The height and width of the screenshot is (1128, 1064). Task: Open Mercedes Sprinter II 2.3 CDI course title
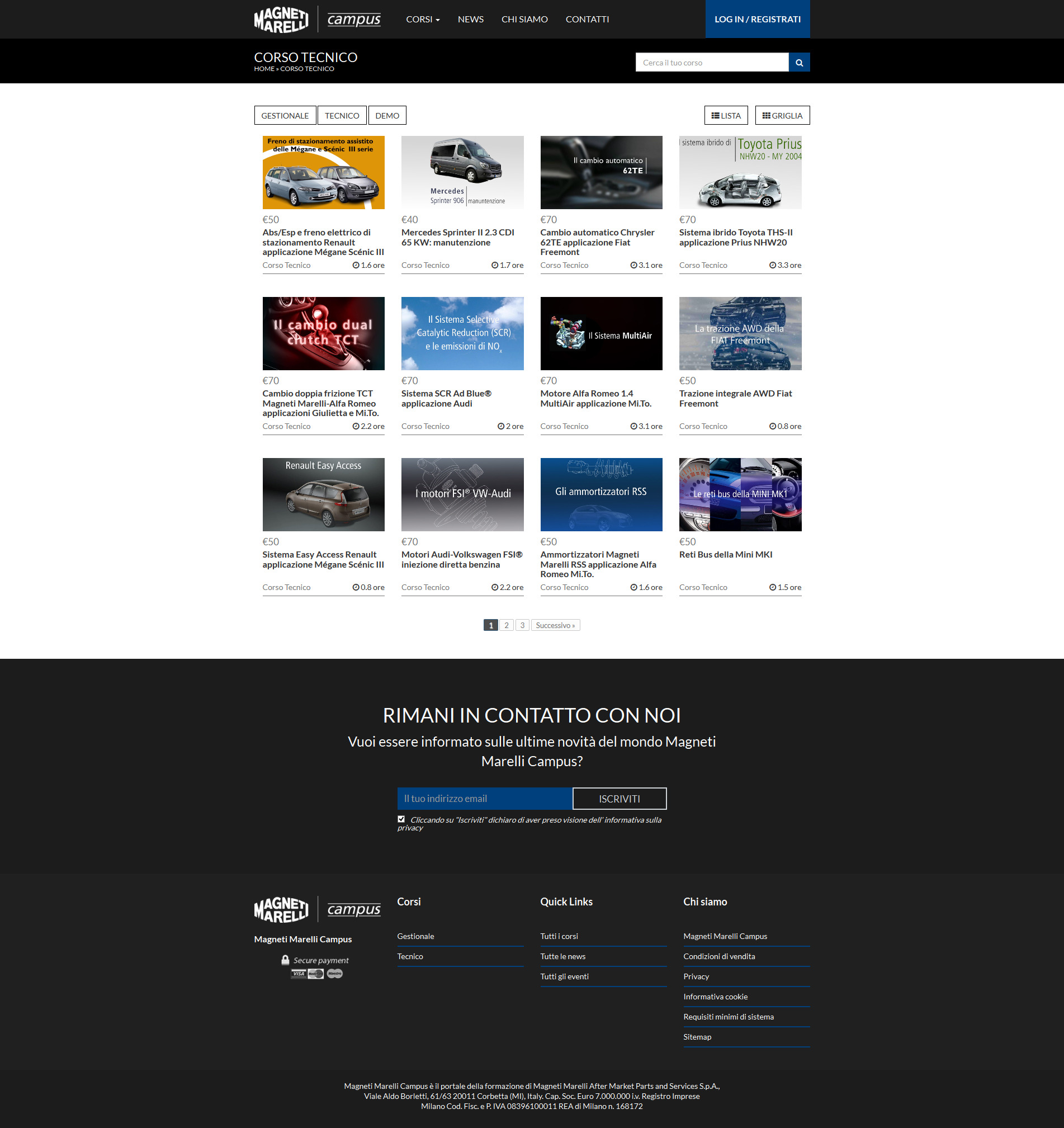pyautogui.click(x=458, y=237)
